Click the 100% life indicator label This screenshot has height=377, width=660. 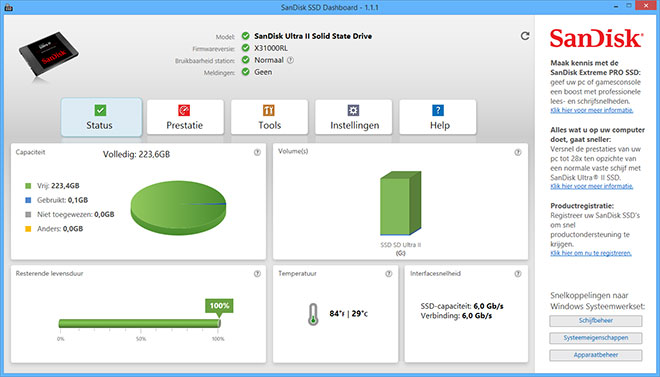coord(219,306)
